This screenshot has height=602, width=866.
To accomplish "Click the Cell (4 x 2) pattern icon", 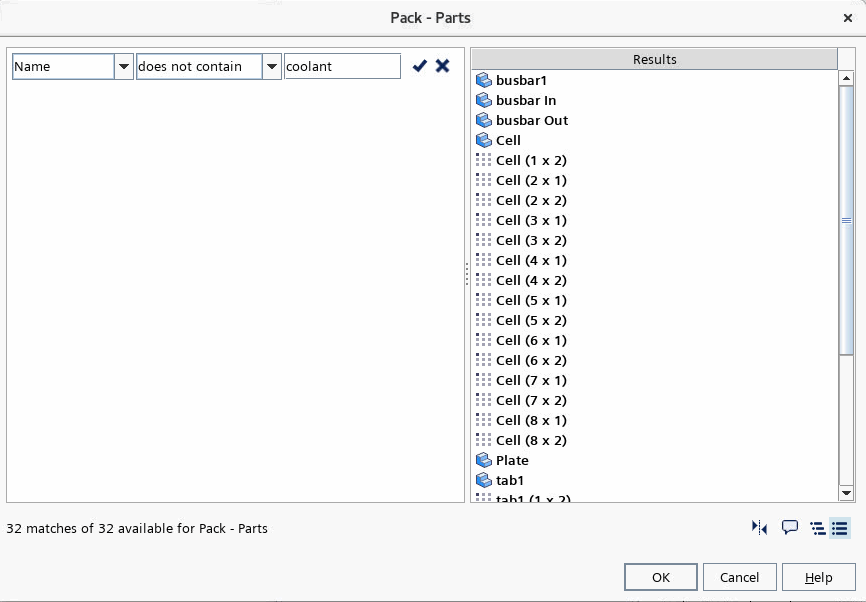I will 484,280.
